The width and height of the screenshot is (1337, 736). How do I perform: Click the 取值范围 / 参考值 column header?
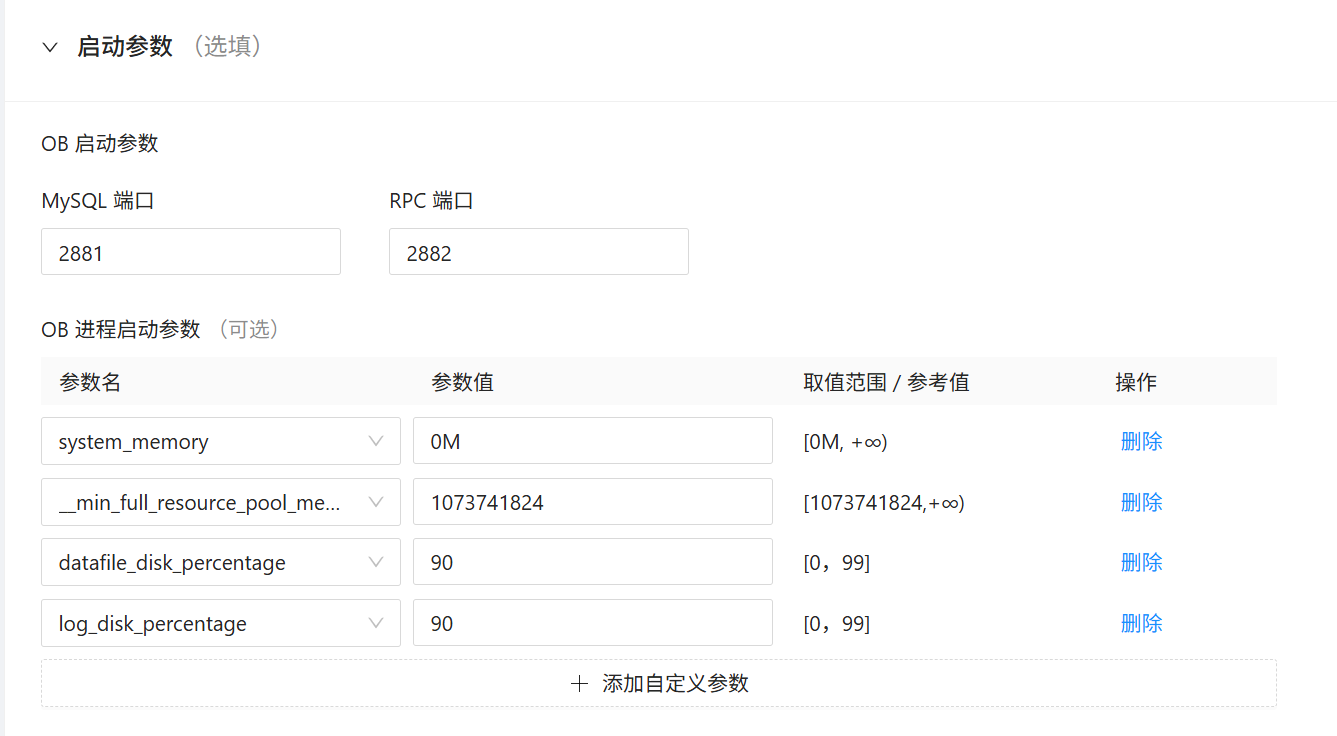886,382
